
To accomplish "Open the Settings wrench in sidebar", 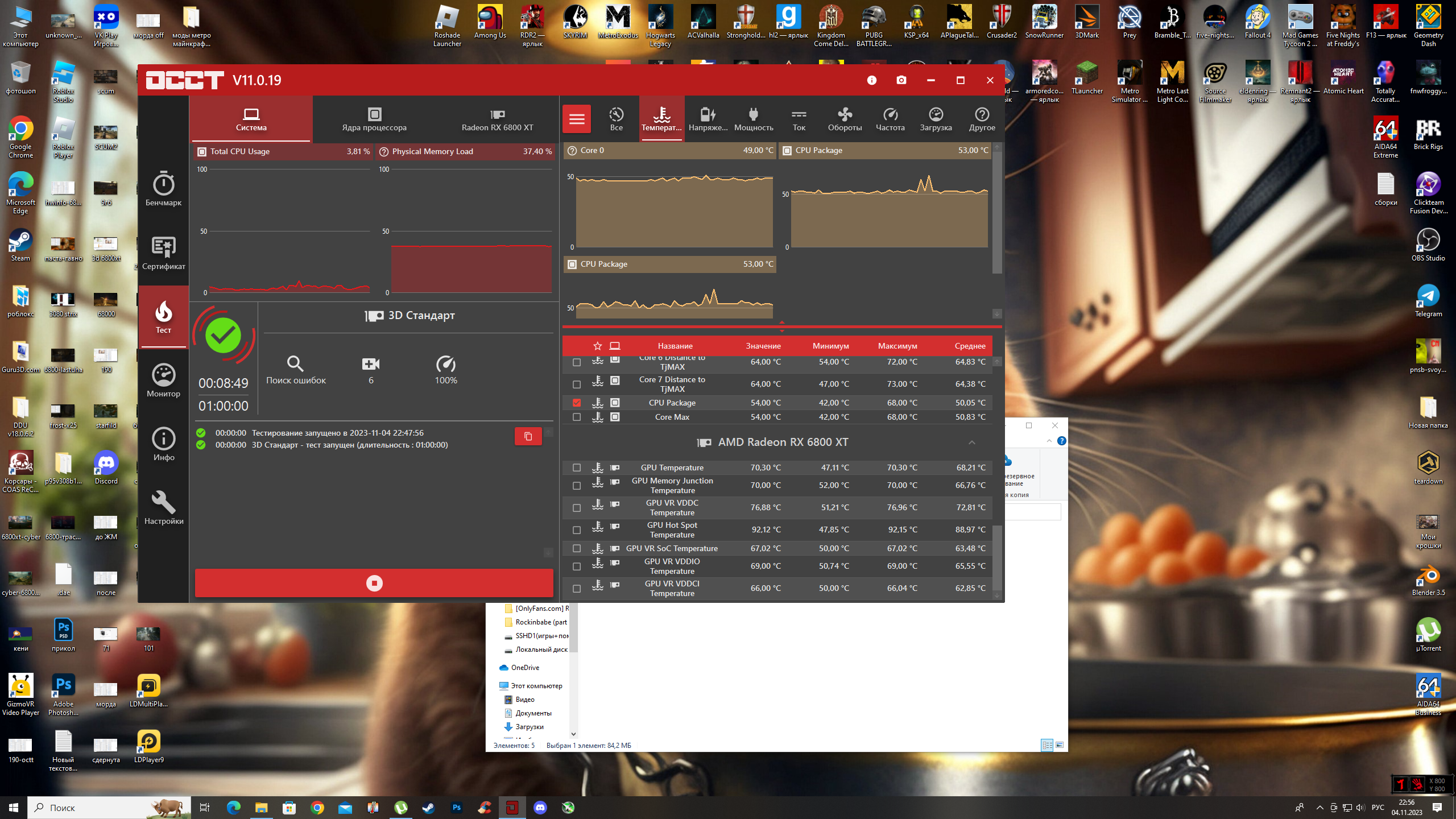I will pos(163,508).
